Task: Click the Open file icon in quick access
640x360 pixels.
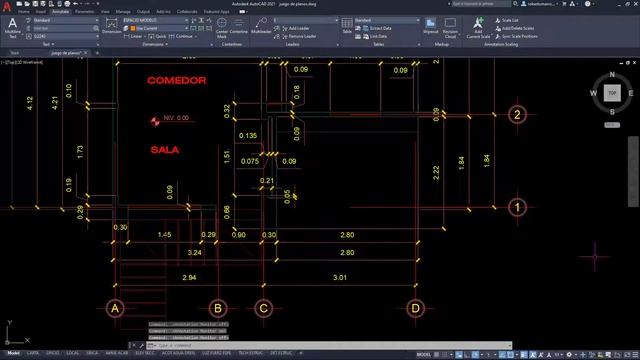Action: pyautogui.click(x=27, y=4)
